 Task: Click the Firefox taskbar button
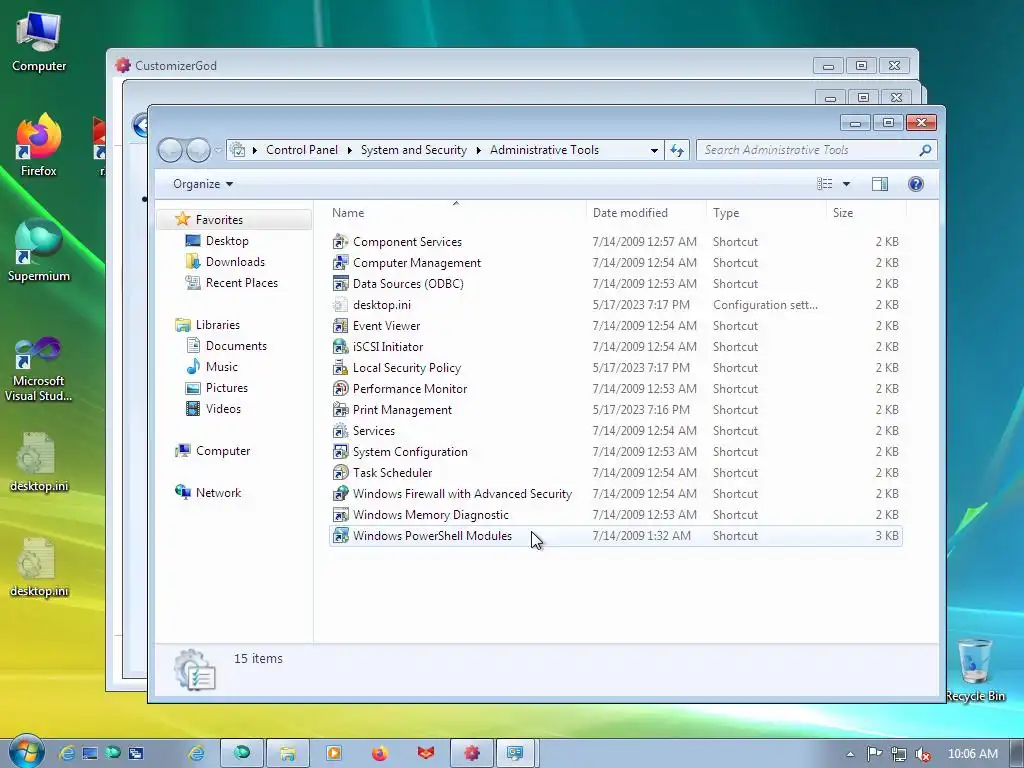point(379,753)
